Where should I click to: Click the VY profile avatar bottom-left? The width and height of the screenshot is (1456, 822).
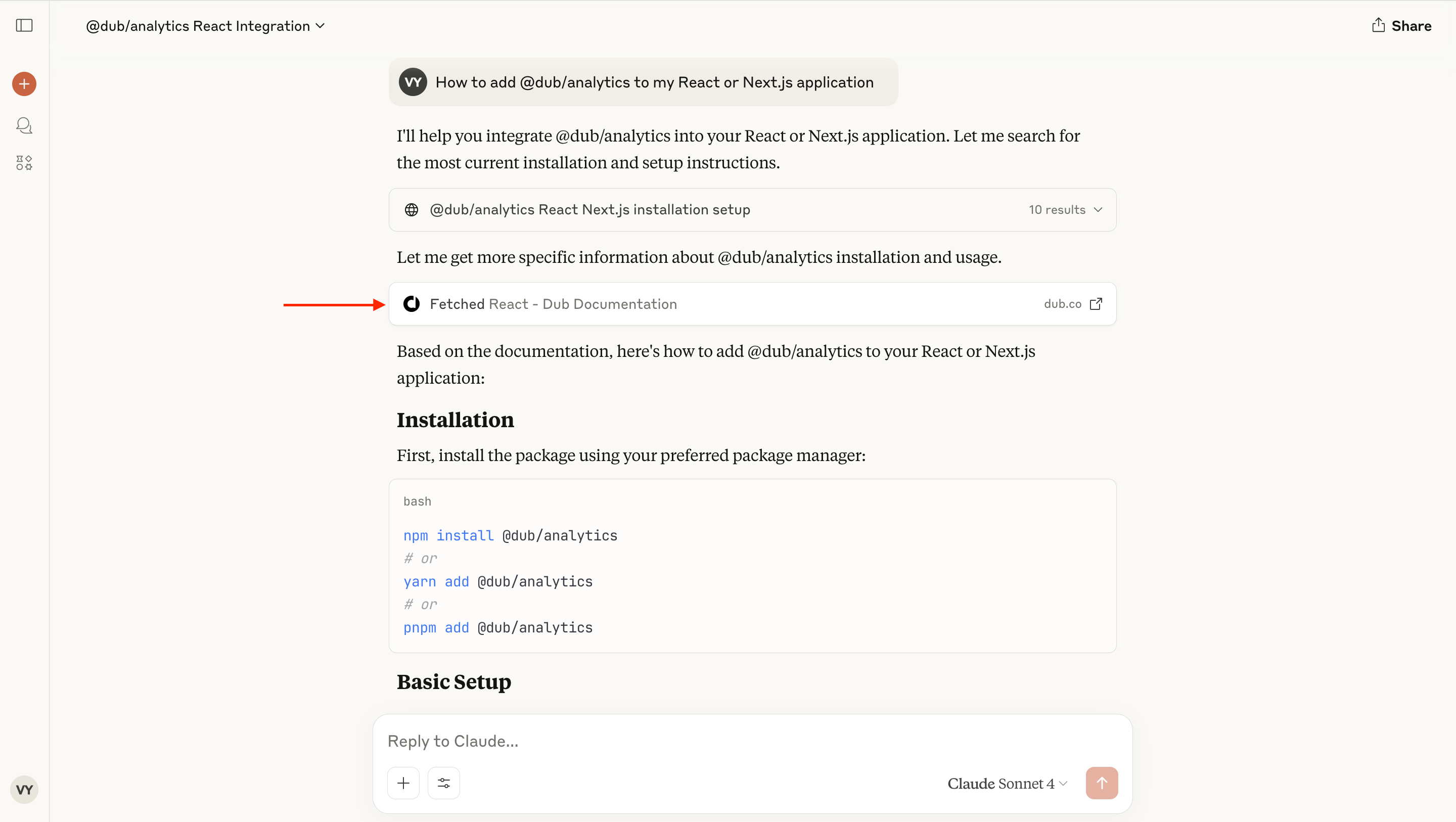(24, 789)
